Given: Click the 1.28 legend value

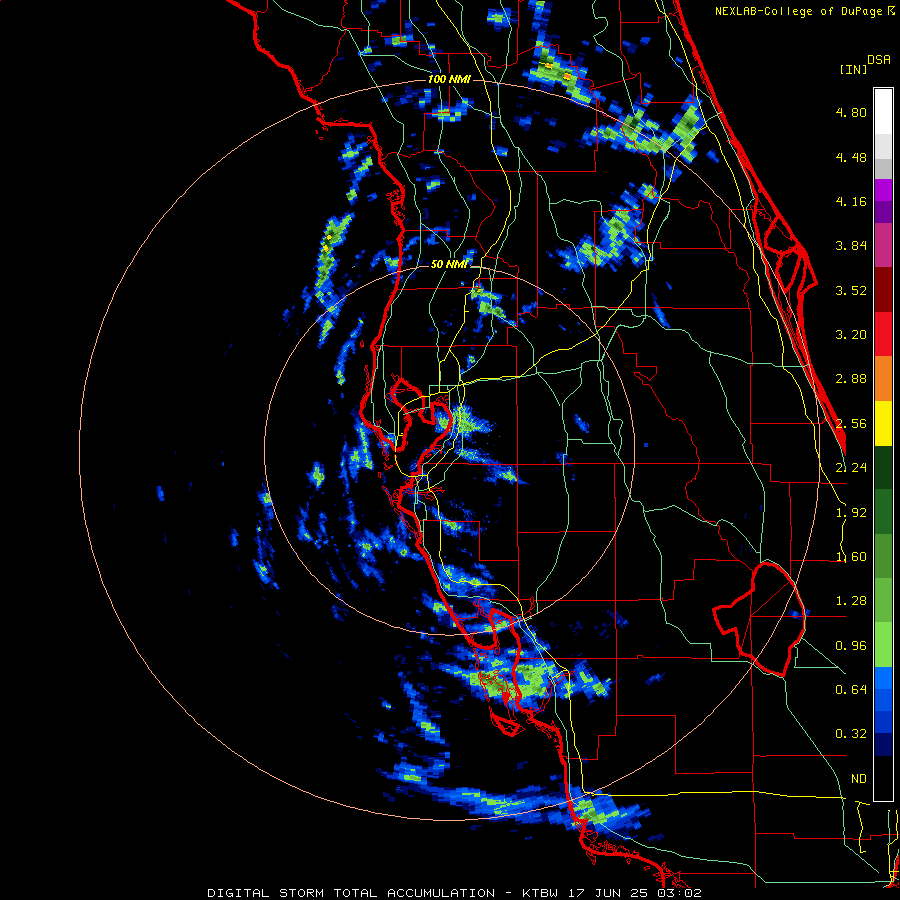Looking at the screenshot, I should pyautogui.click(x=851, y=601).
